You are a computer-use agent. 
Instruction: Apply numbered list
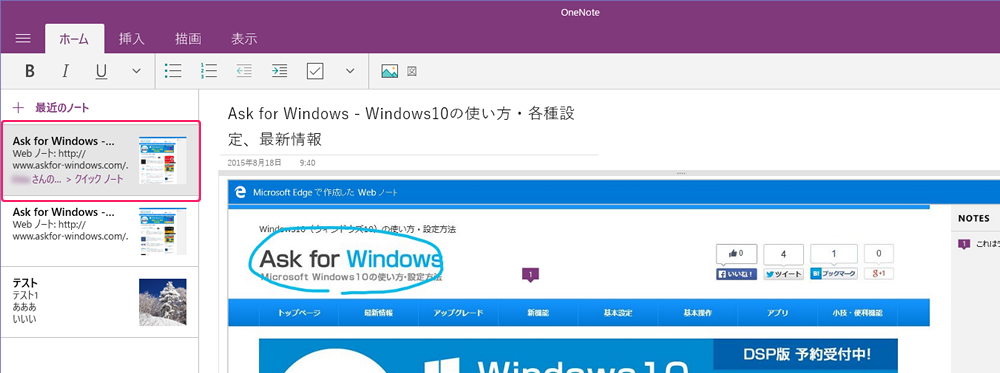click(209, 71)
